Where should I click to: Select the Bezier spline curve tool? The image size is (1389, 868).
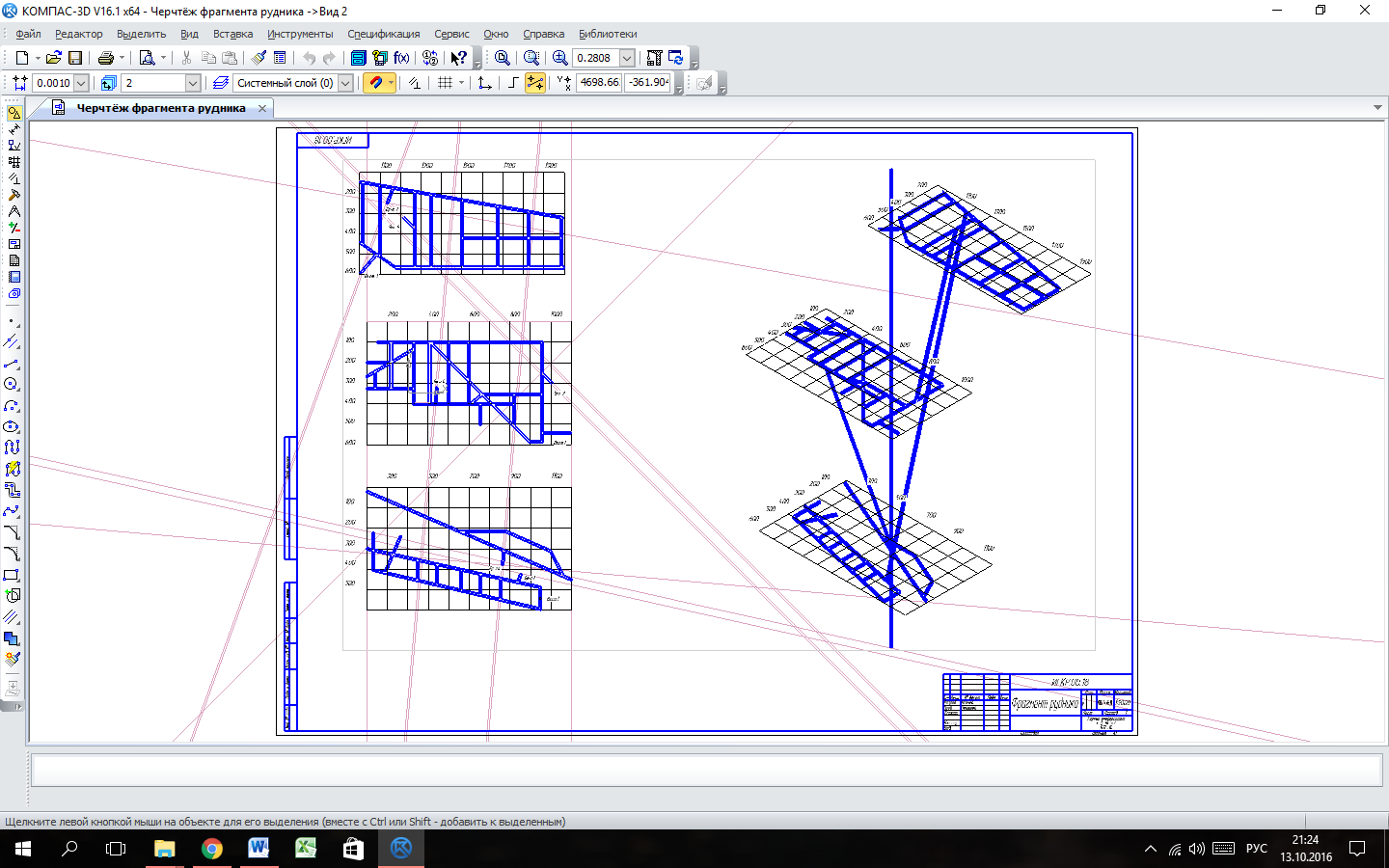[12, 511]
